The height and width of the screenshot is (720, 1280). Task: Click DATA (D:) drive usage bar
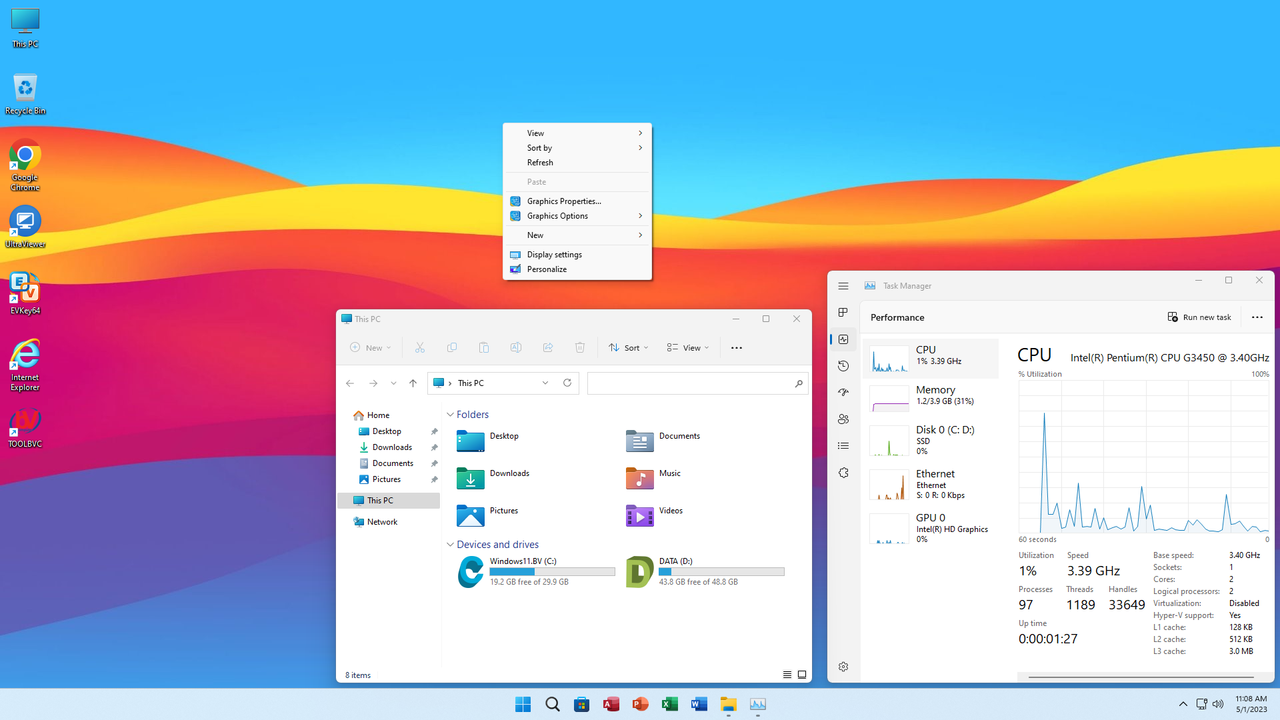point(721,572)
